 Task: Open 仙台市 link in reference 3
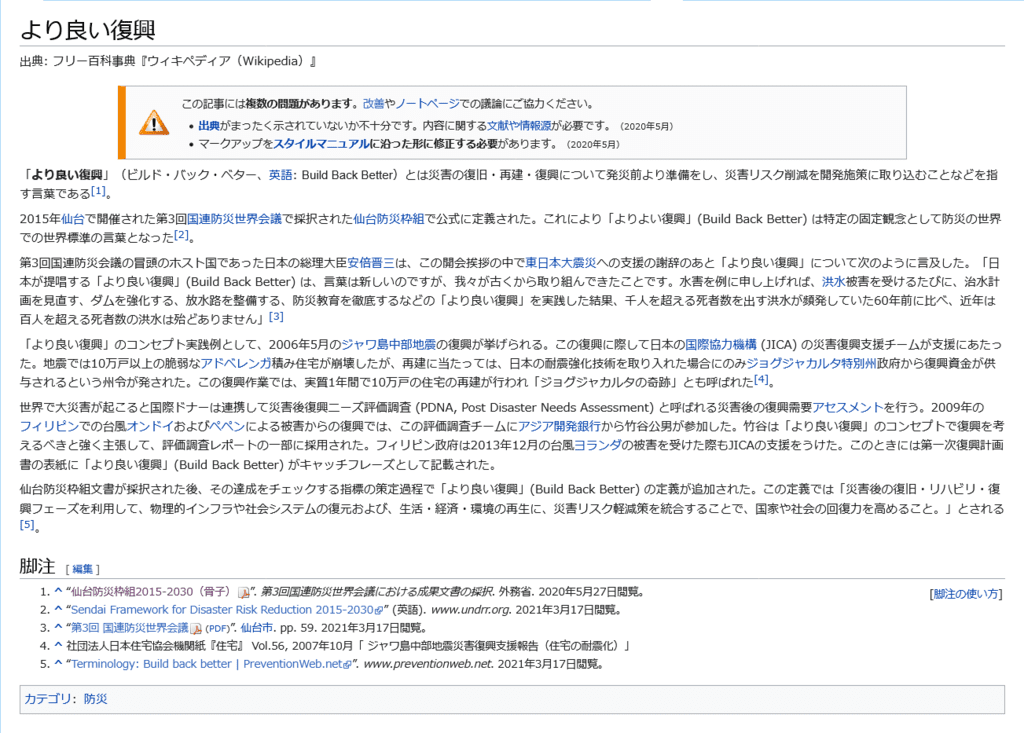(x=257, y=628)
